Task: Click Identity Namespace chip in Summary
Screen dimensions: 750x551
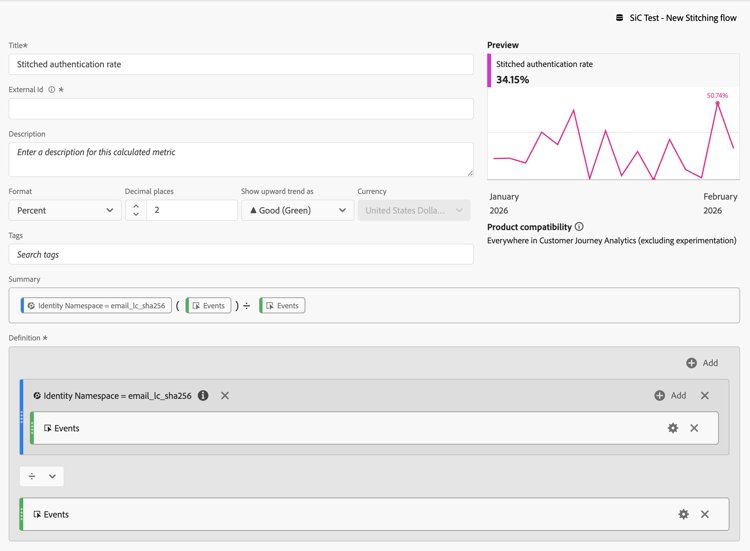Action: tap(96, 306)
